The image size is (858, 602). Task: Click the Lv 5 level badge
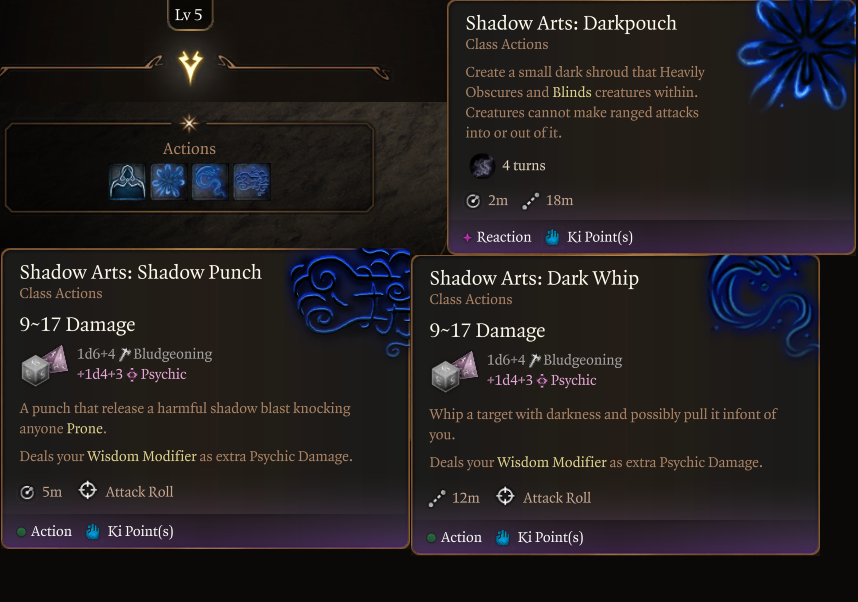click(x=190, y=15)
